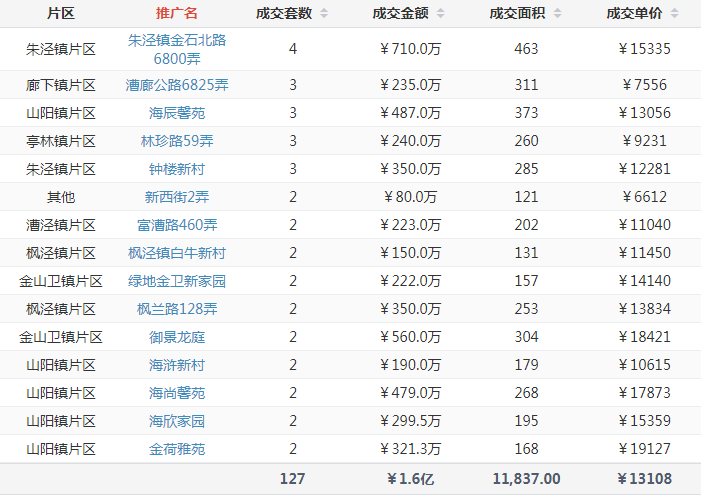Click the ¥18421 unit price cell
The image size is (701, 495).
coord(644,337)
